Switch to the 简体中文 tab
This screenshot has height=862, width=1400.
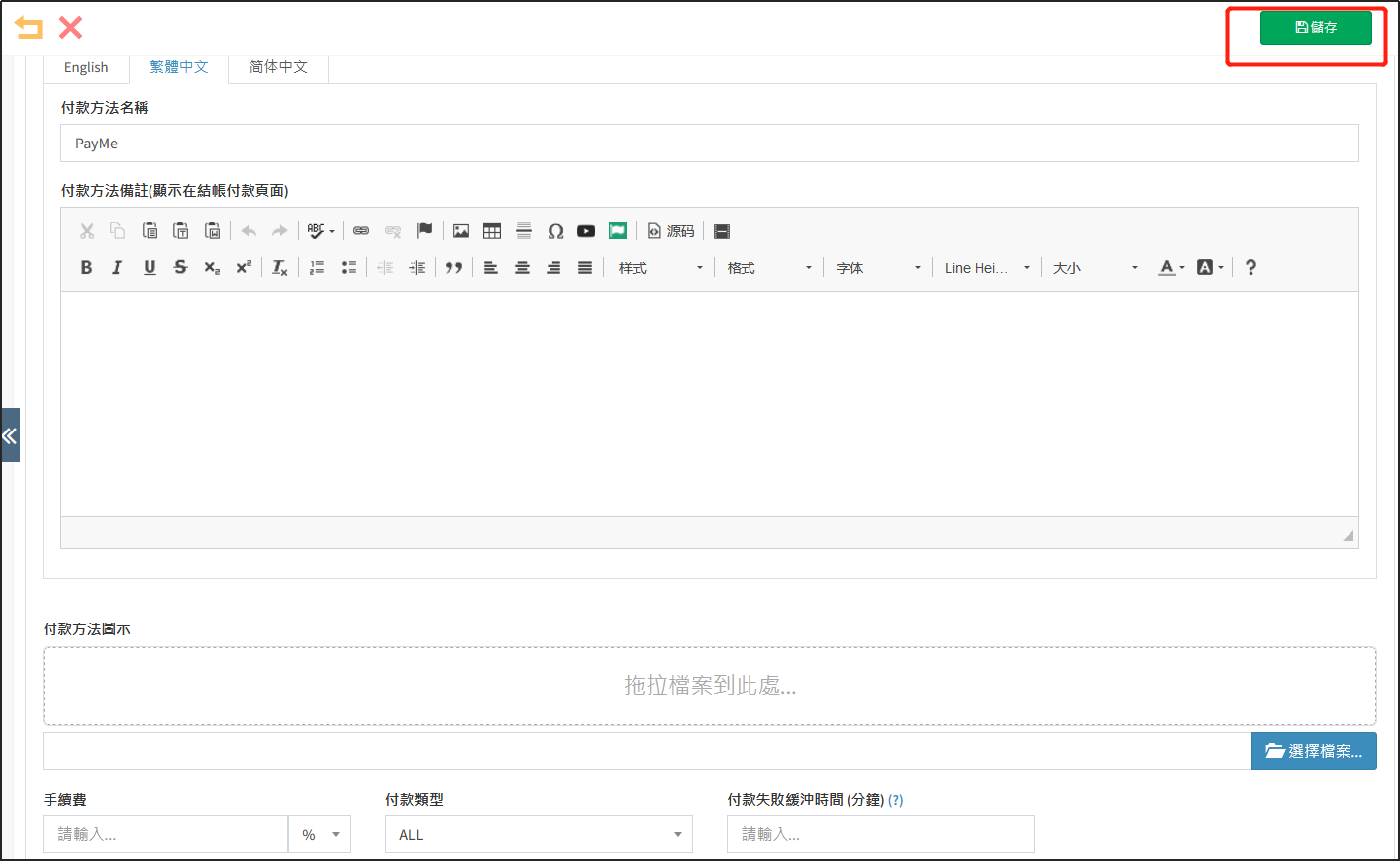click(x=277, y=67)
